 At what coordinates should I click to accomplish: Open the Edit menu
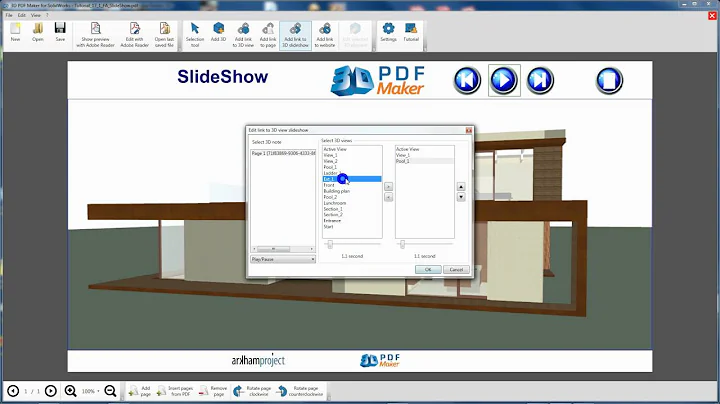22,15
